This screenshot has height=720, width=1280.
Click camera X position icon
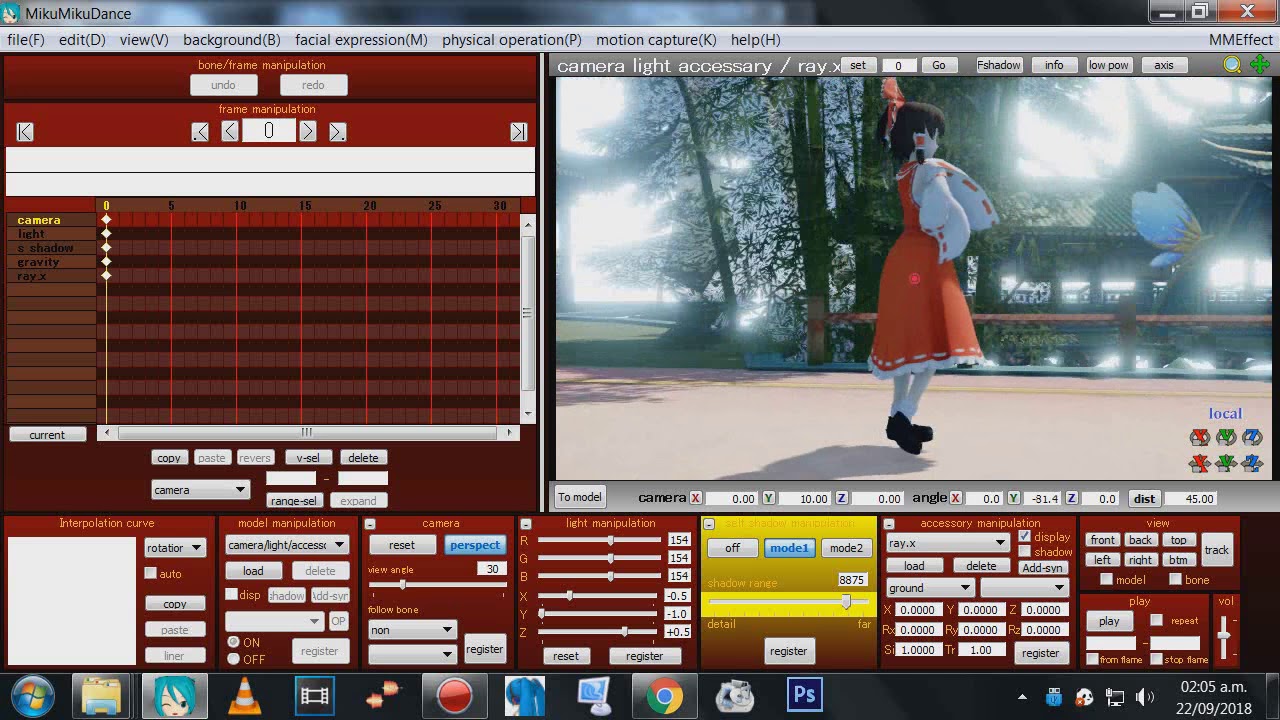coord(696,498)
